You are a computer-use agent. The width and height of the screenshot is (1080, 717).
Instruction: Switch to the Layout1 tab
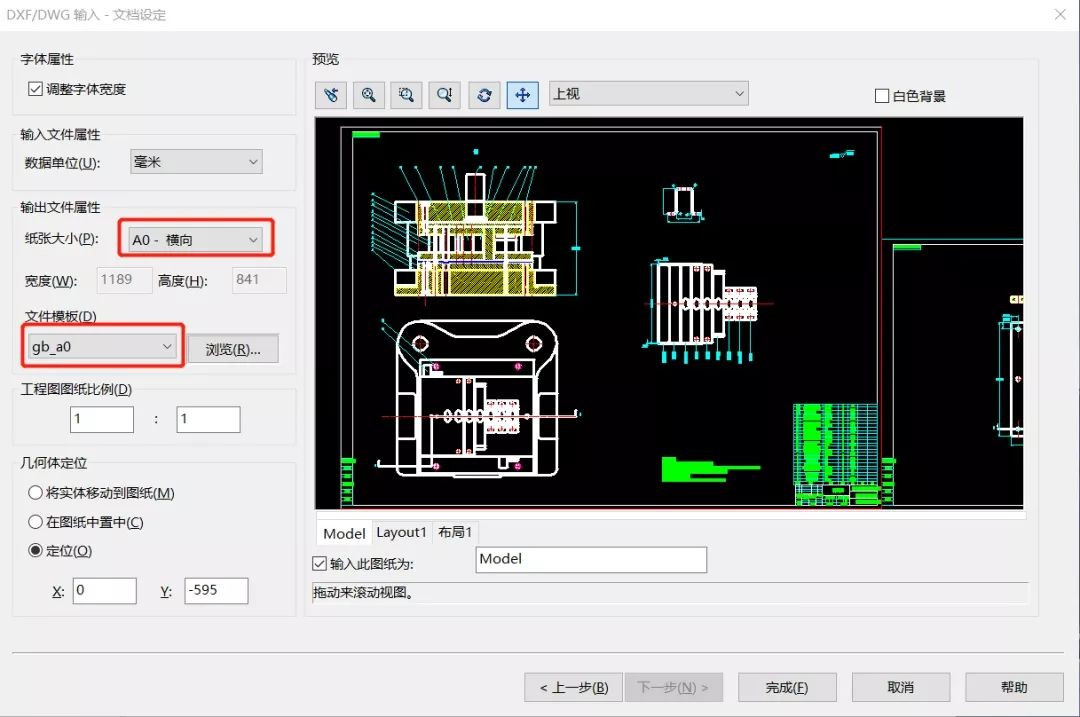tap(401, 533)
